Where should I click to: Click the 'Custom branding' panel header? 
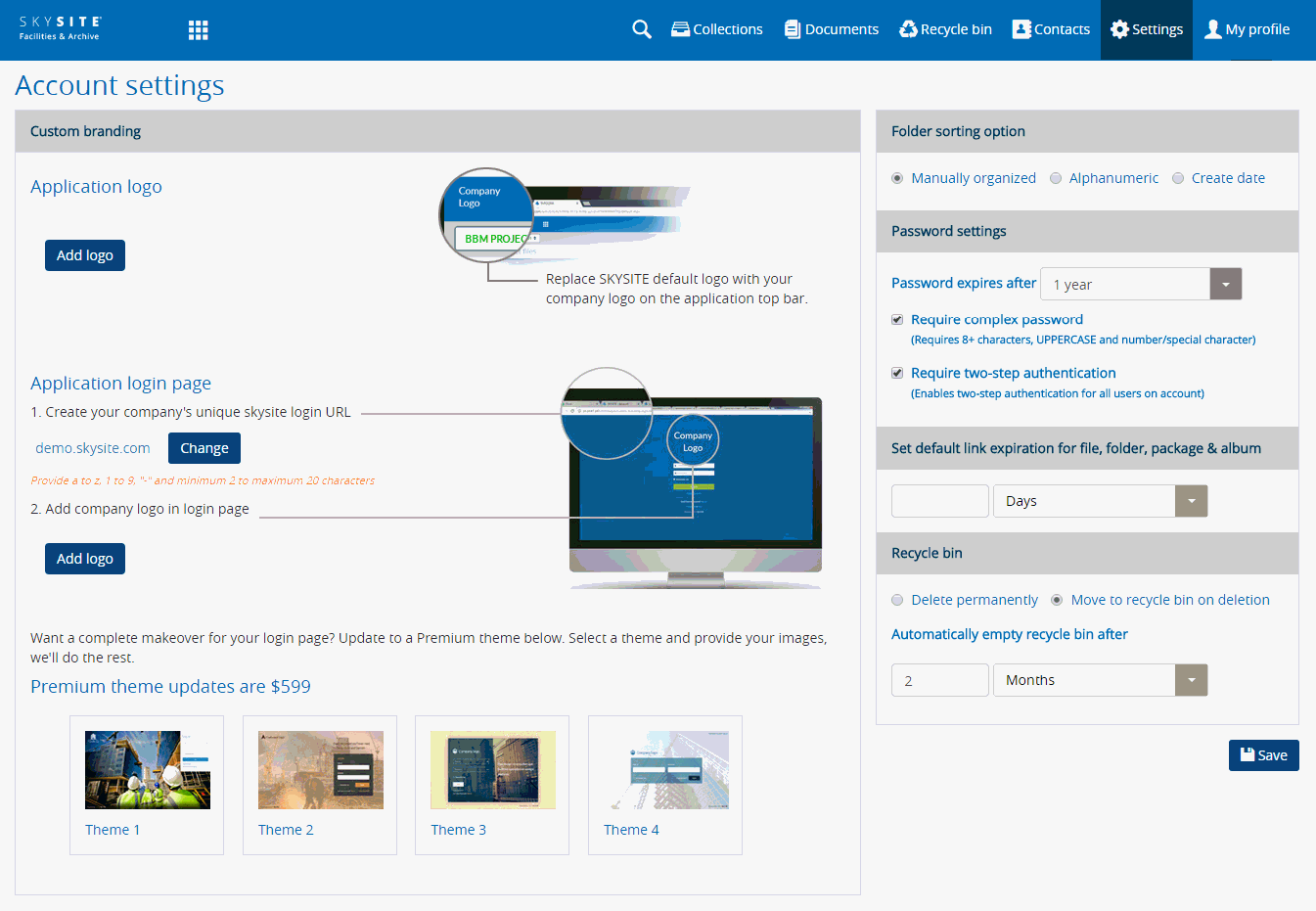click(437, 131)
